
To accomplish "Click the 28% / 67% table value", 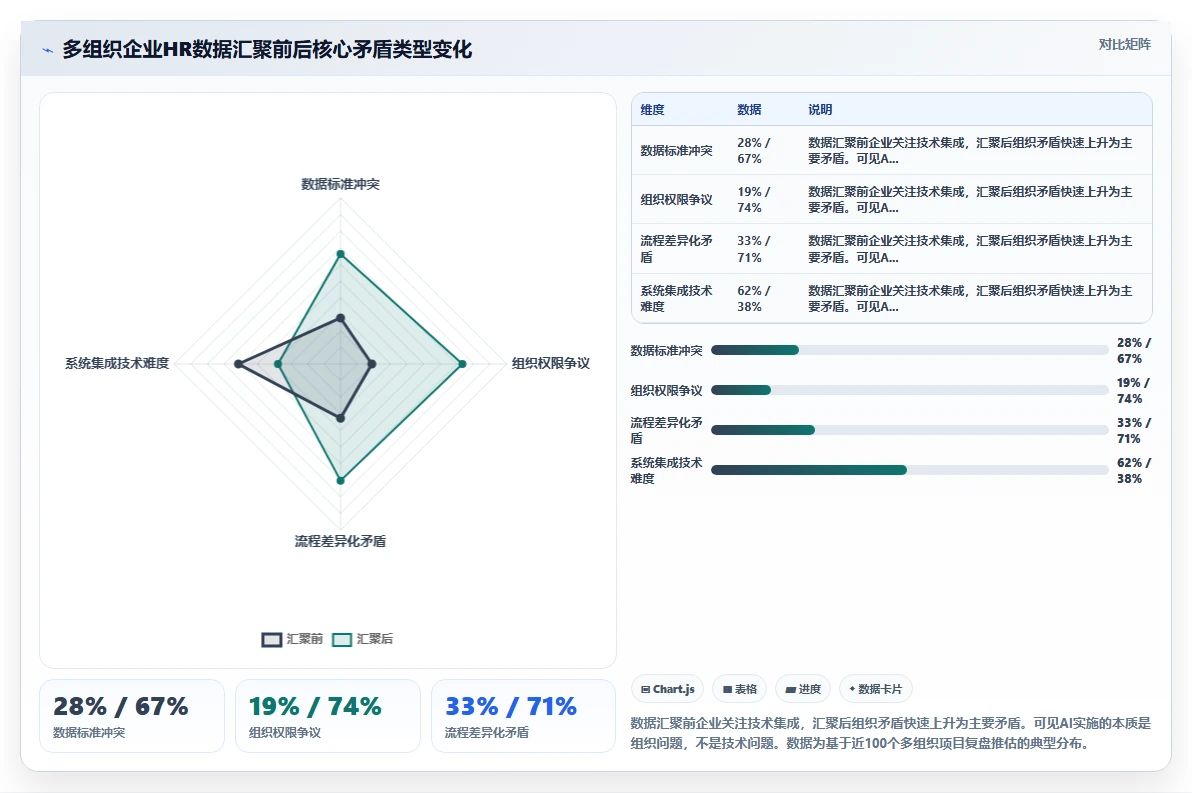I will coord(753,151).
